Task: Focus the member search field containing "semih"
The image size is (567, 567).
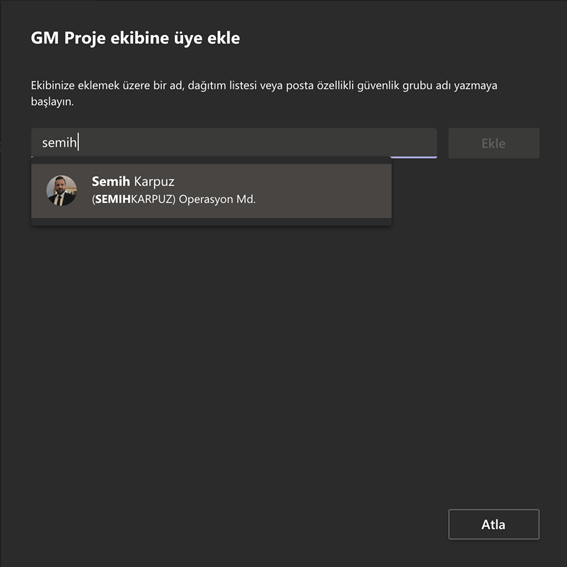Action: 234,143
